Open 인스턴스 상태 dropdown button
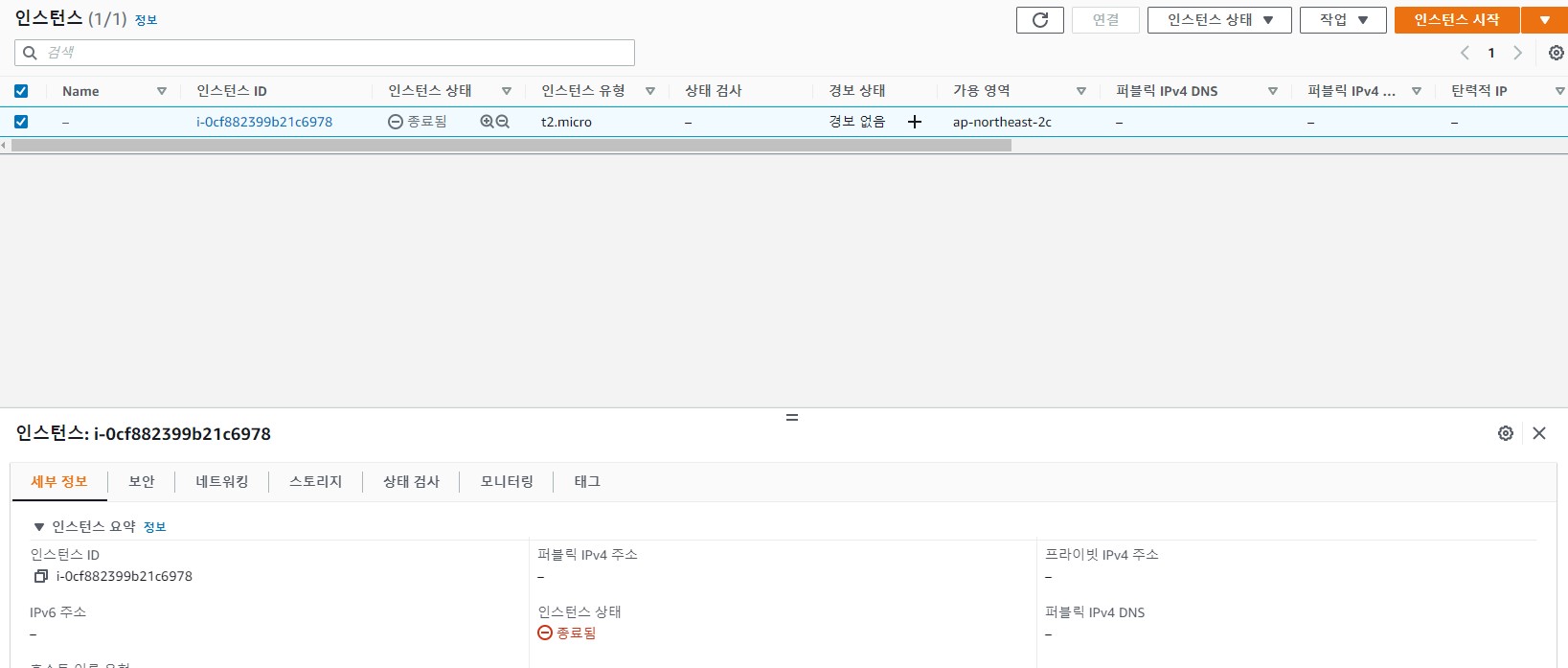 click(x=1219, y=20)
